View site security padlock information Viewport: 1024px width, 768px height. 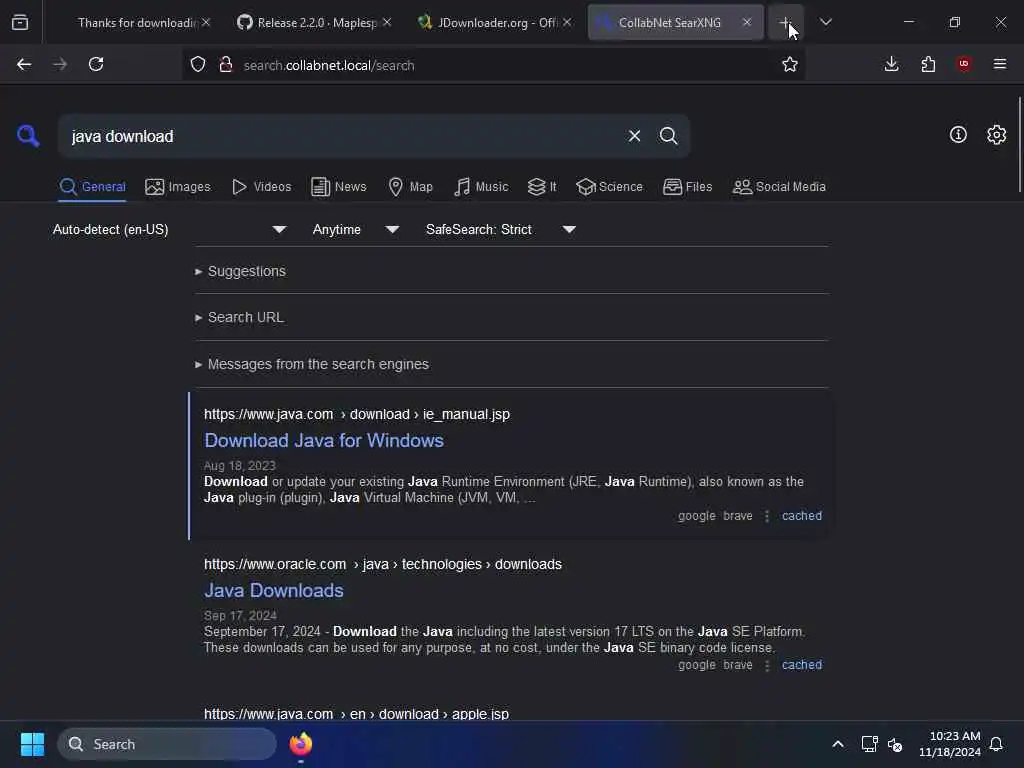click(225, 64)
